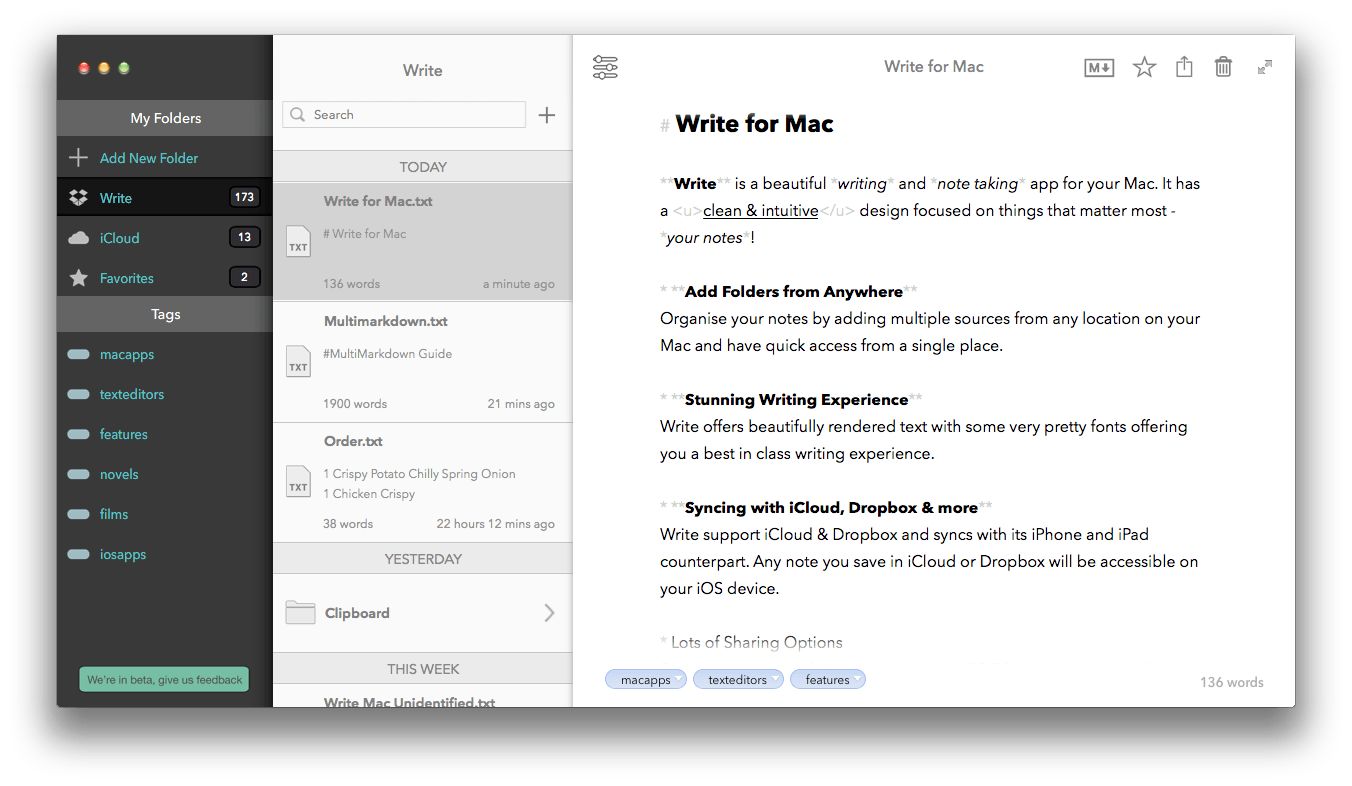This screenshot has height=786, width=1352.
Task: Open the Share icon in the toolbar
Action: click(x=1184, y=66)
